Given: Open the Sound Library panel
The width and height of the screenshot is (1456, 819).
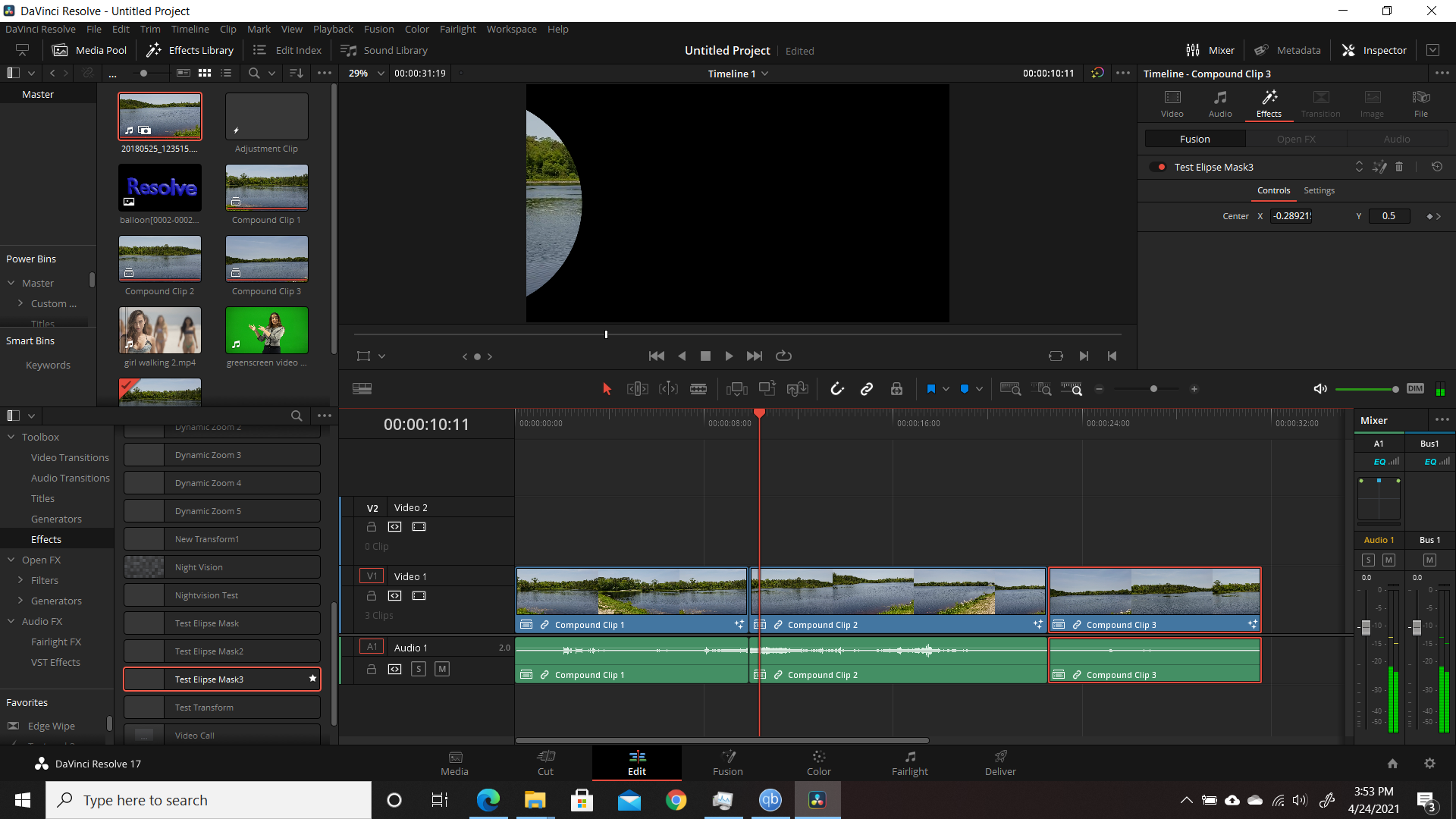Looking at the screenshot, I should coord(384,50).
